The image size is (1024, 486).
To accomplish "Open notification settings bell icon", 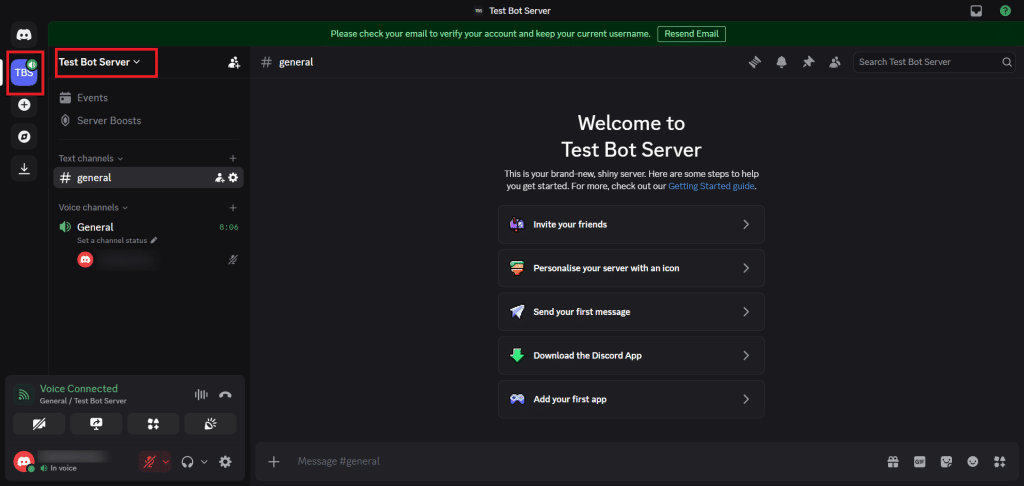I will coord(781,62).
